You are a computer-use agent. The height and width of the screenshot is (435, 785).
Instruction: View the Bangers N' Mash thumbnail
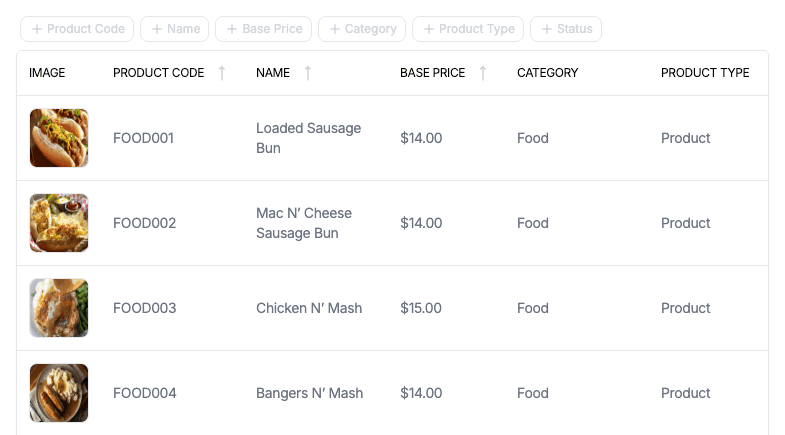[59, 393]
